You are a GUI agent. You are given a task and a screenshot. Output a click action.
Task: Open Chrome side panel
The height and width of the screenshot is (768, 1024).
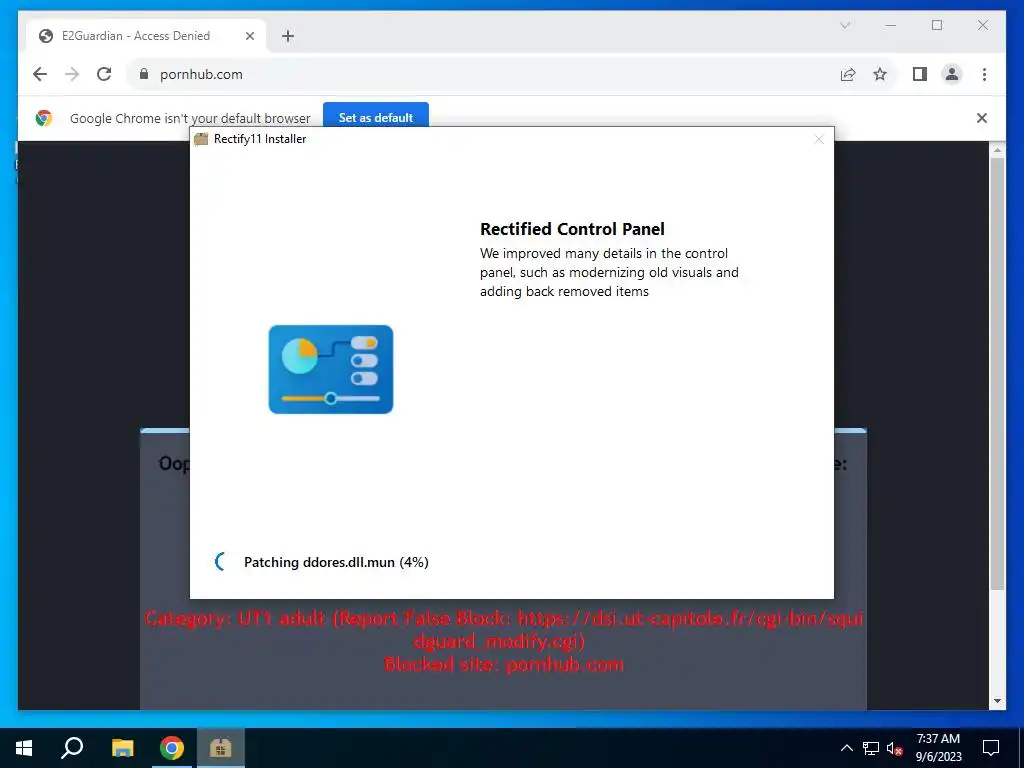click(x=920, y=74)
